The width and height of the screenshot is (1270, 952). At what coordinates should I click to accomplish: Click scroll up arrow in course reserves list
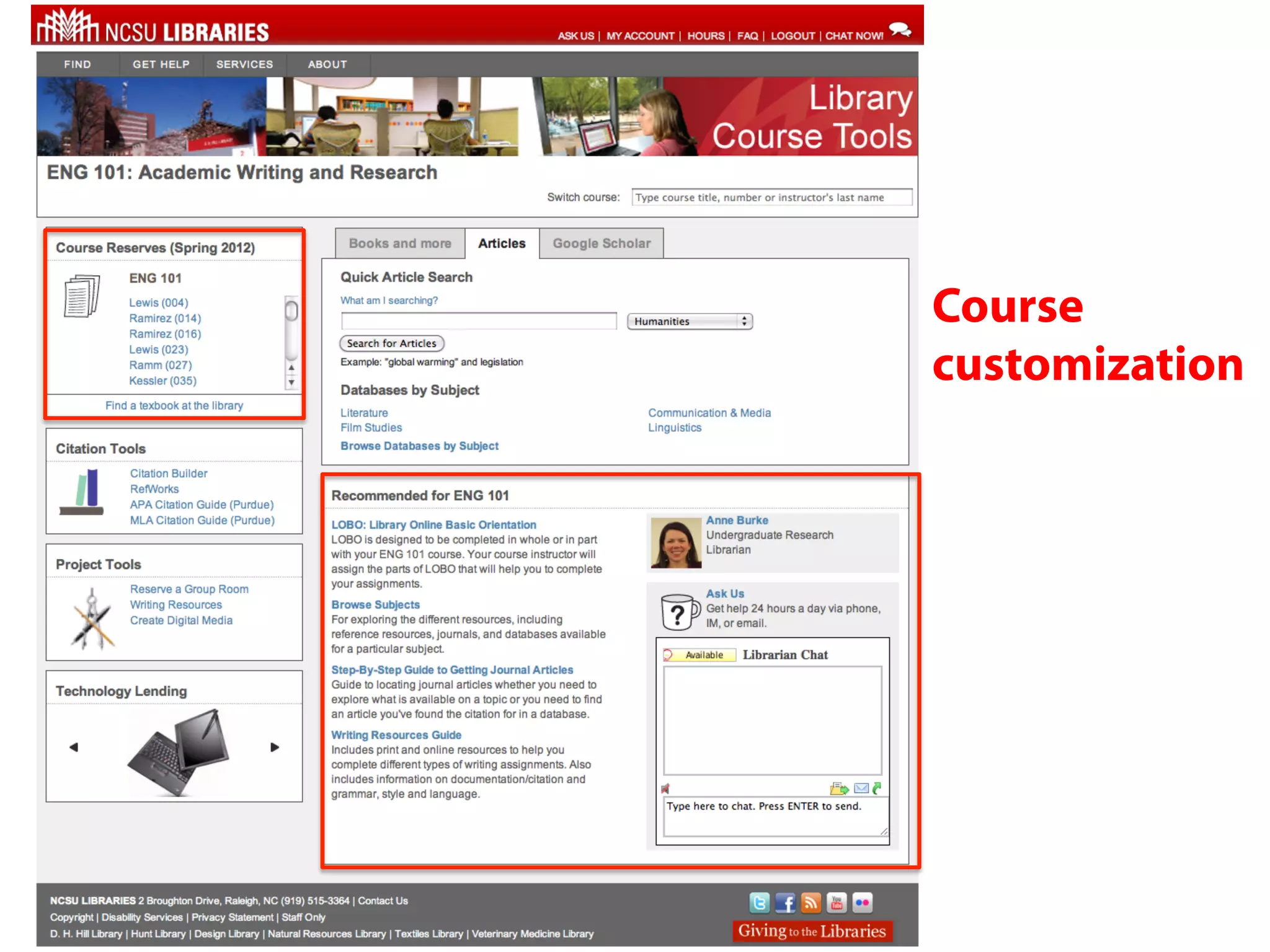pyautogui.click(x=291, y=368)
